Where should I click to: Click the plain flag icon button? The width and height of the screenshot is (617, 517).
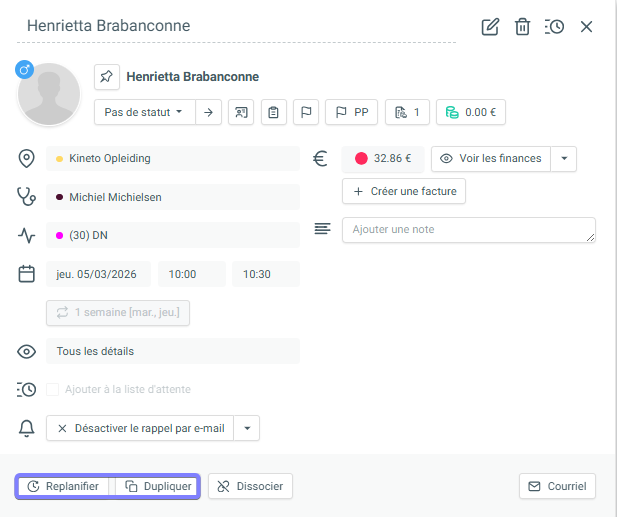(307, 112)
